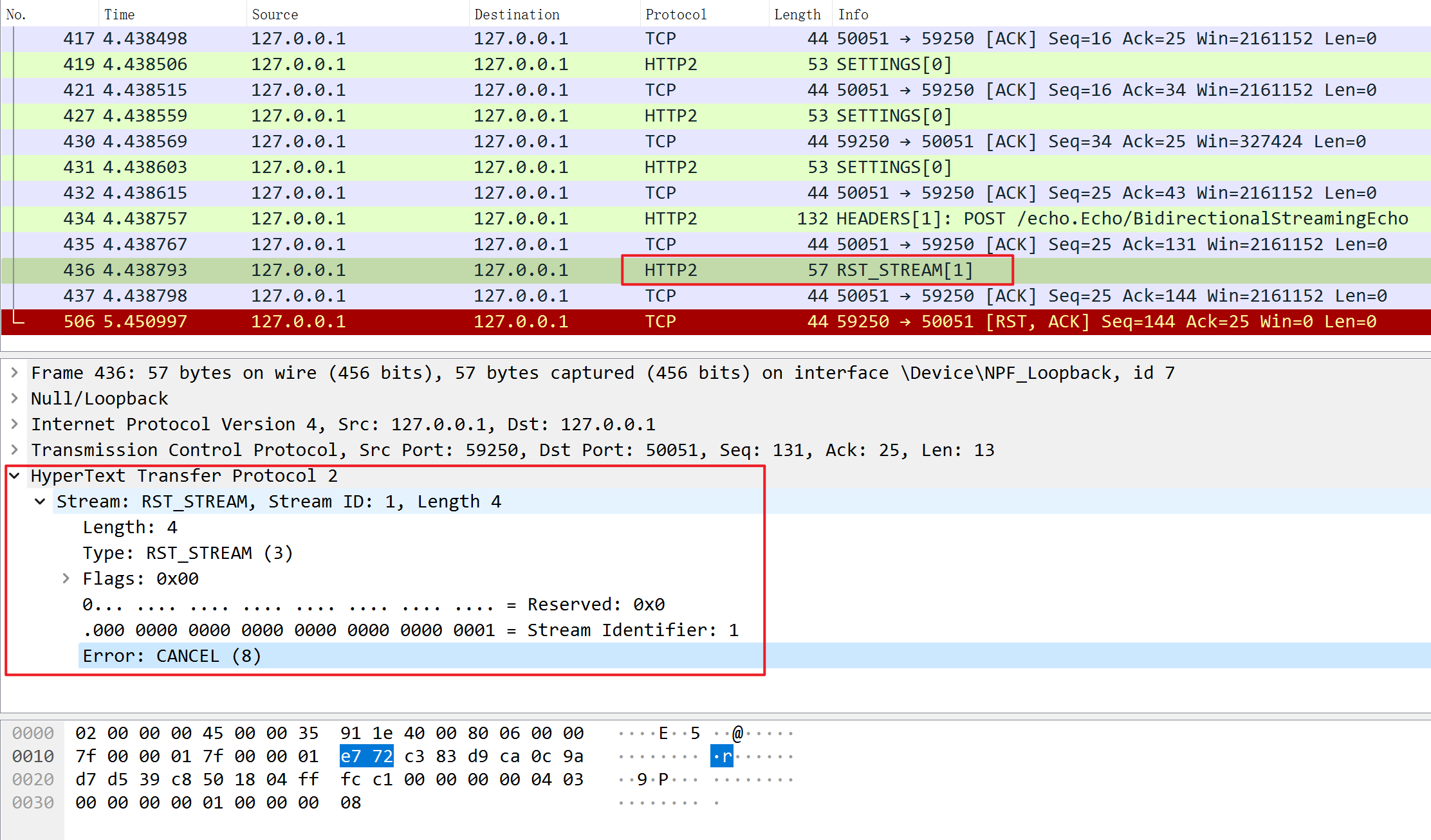Collapse the Stream: RST_STREAM subtree

click(40, 501)
